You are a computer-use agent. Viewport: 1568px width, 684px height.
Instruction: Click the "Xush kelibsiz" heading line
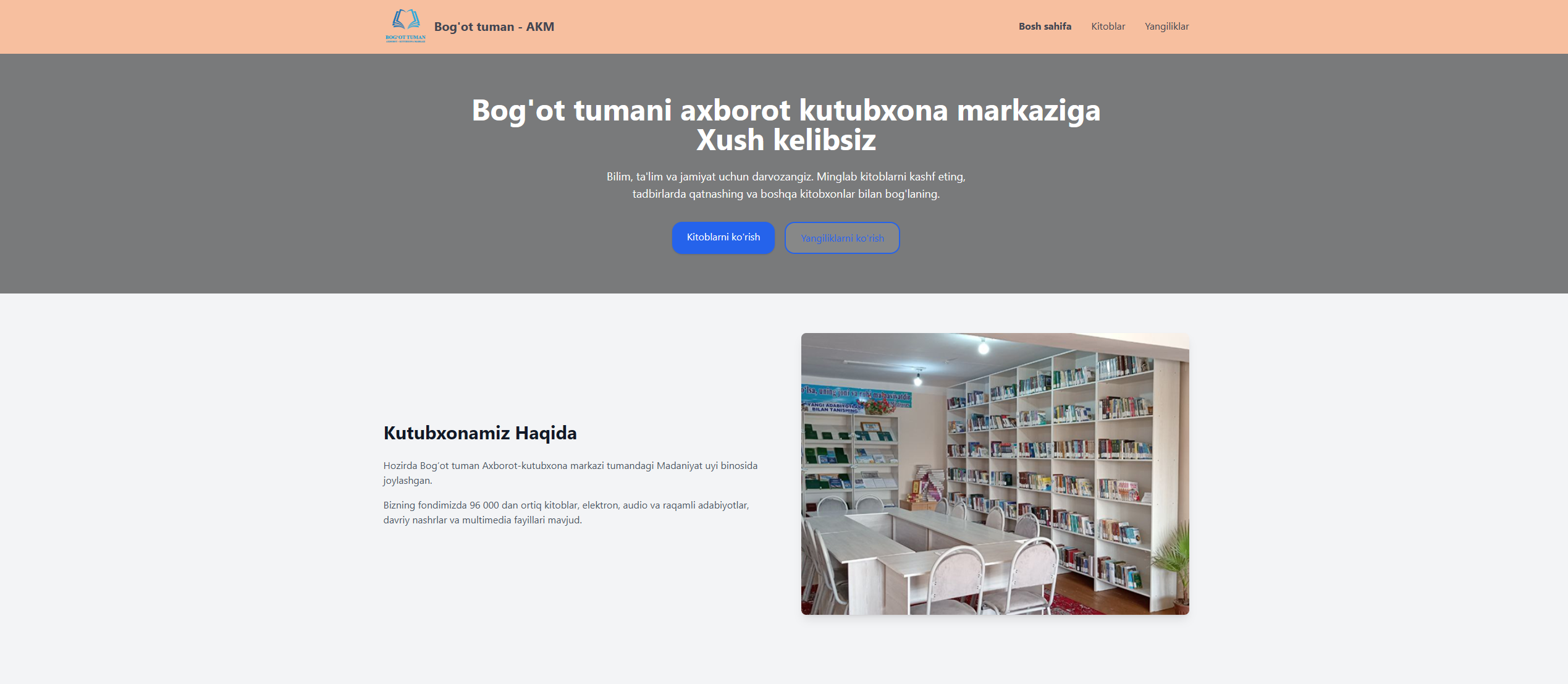[786, 140]
